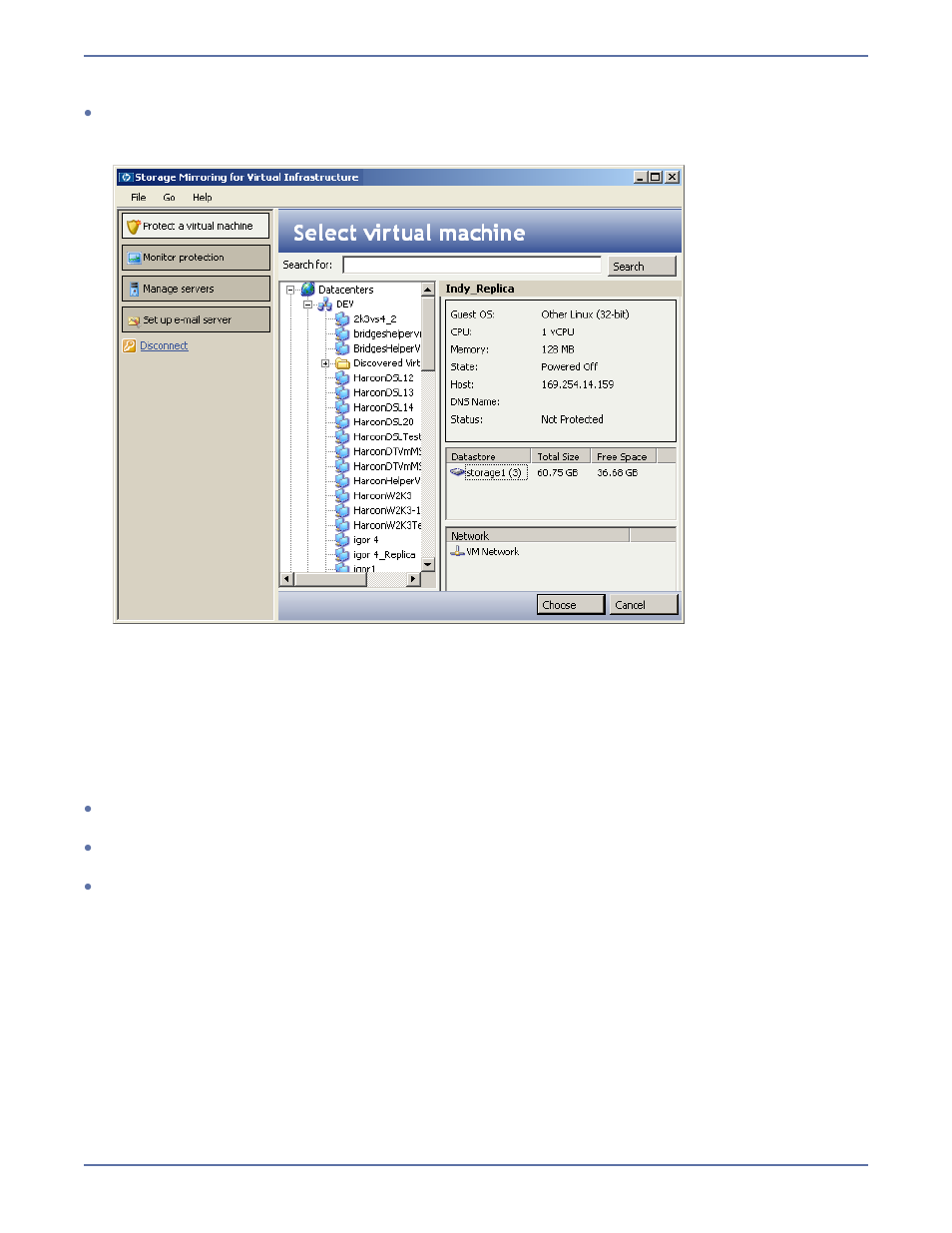Click the Datastore column header
The height and width of the screenshot is (1233, 952).
point(488,456)
